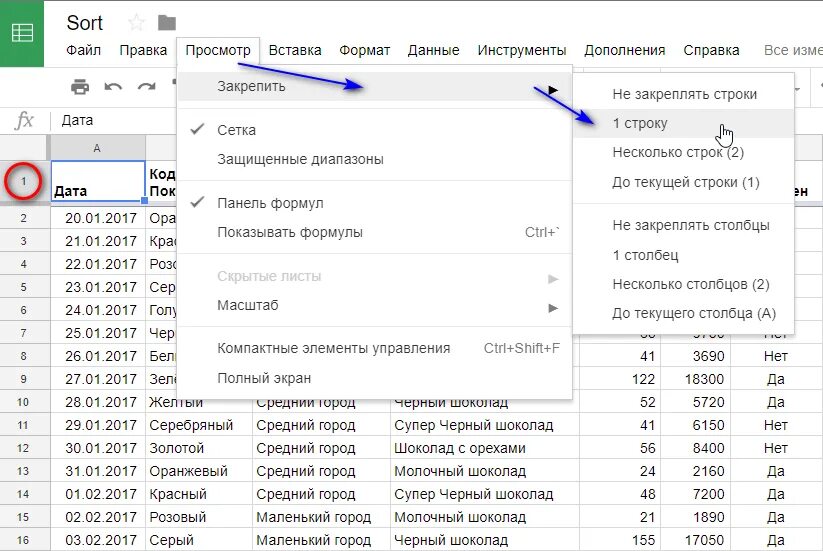The width and height of the screenshot is (823, 551).
Task: Click Маленький город cell in row 15
Action: click(x=321, y=517)
